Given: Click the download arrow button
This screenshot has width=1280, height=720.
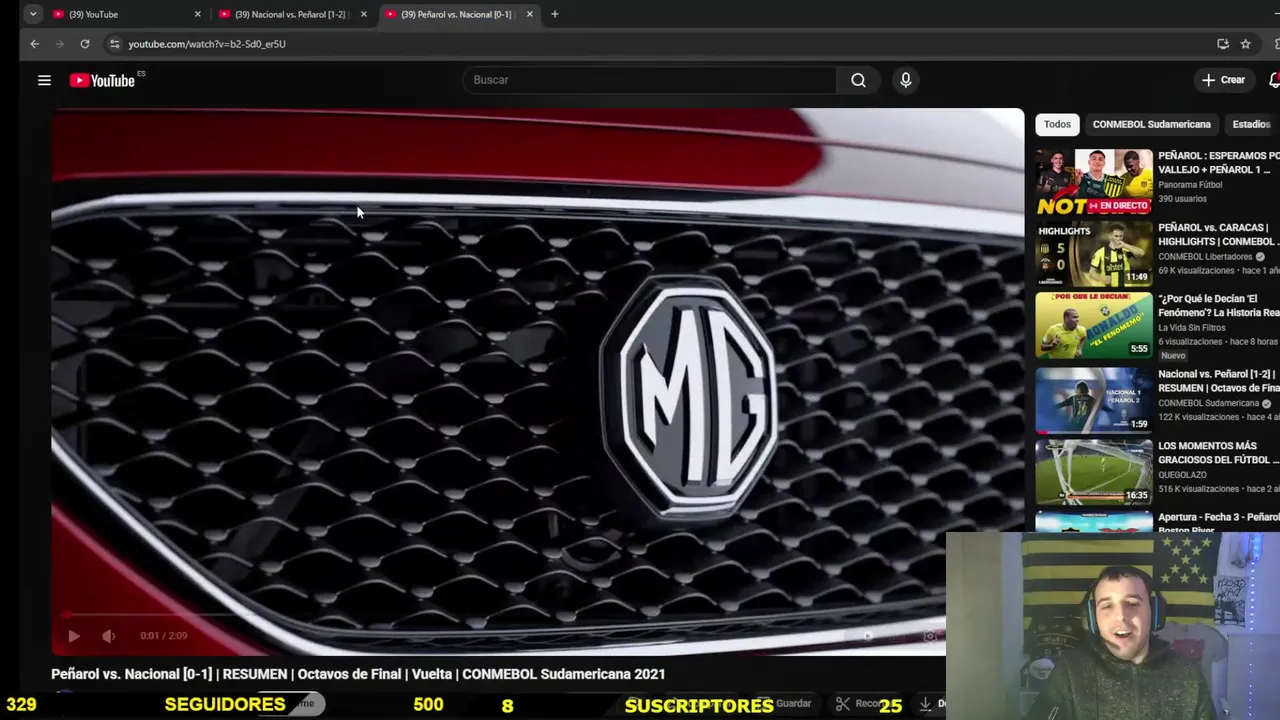Looking at the screenshot, I should tap(926, 704).
